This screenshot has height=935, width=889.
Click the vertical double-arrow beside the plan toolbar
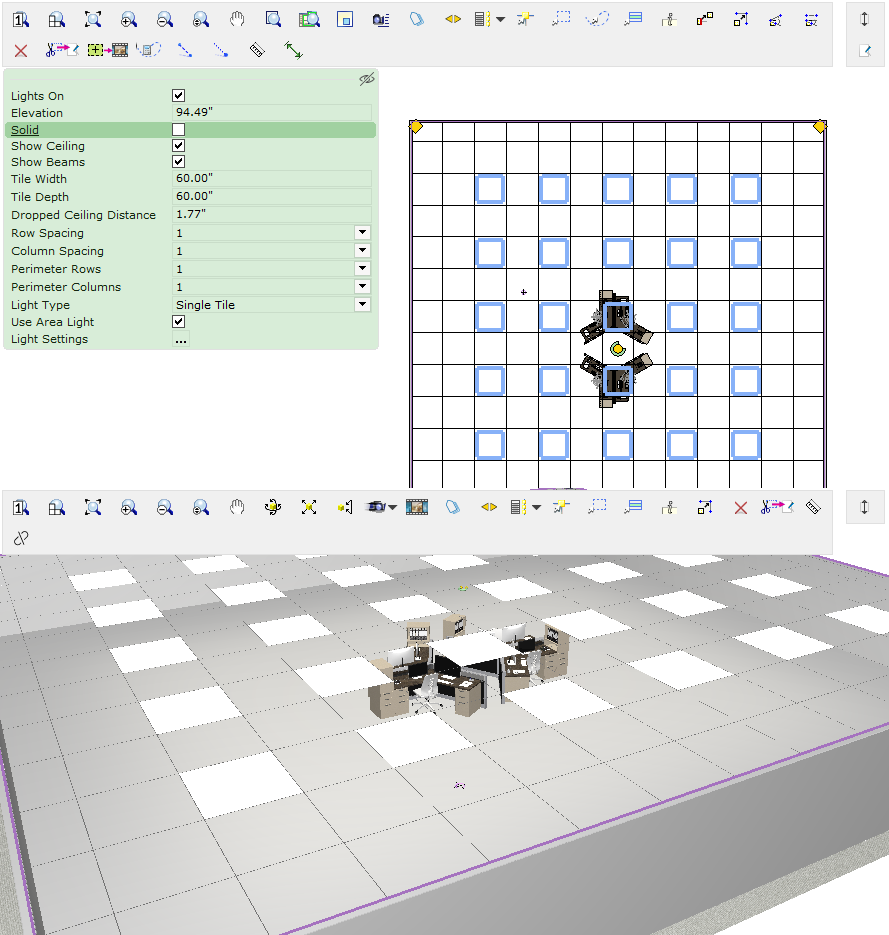(x=865, y=20)
